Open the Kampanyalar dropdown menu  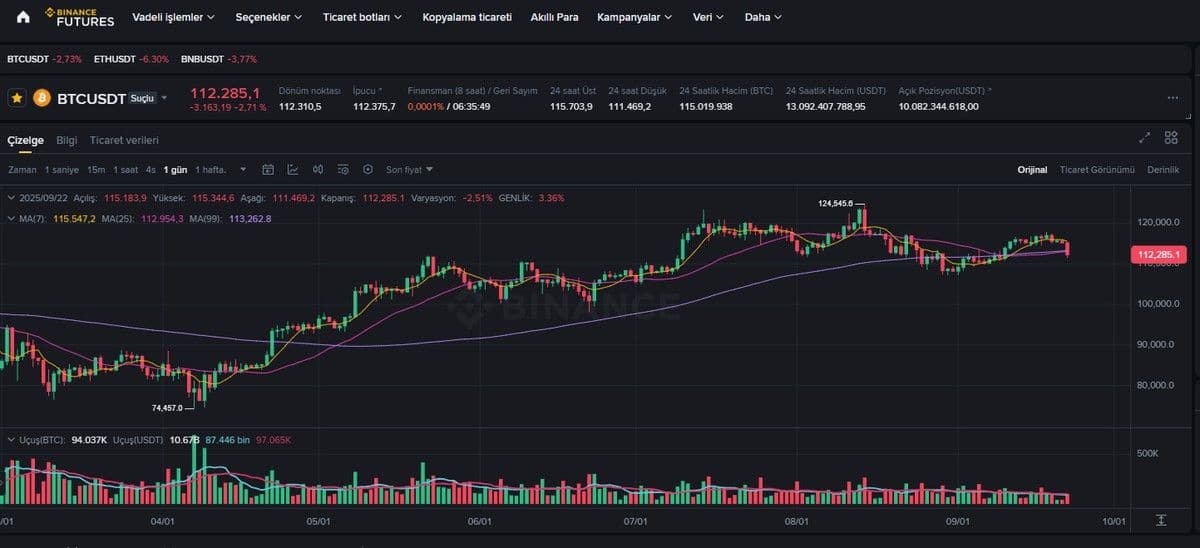pyautogui.click(x=634, y=17)
